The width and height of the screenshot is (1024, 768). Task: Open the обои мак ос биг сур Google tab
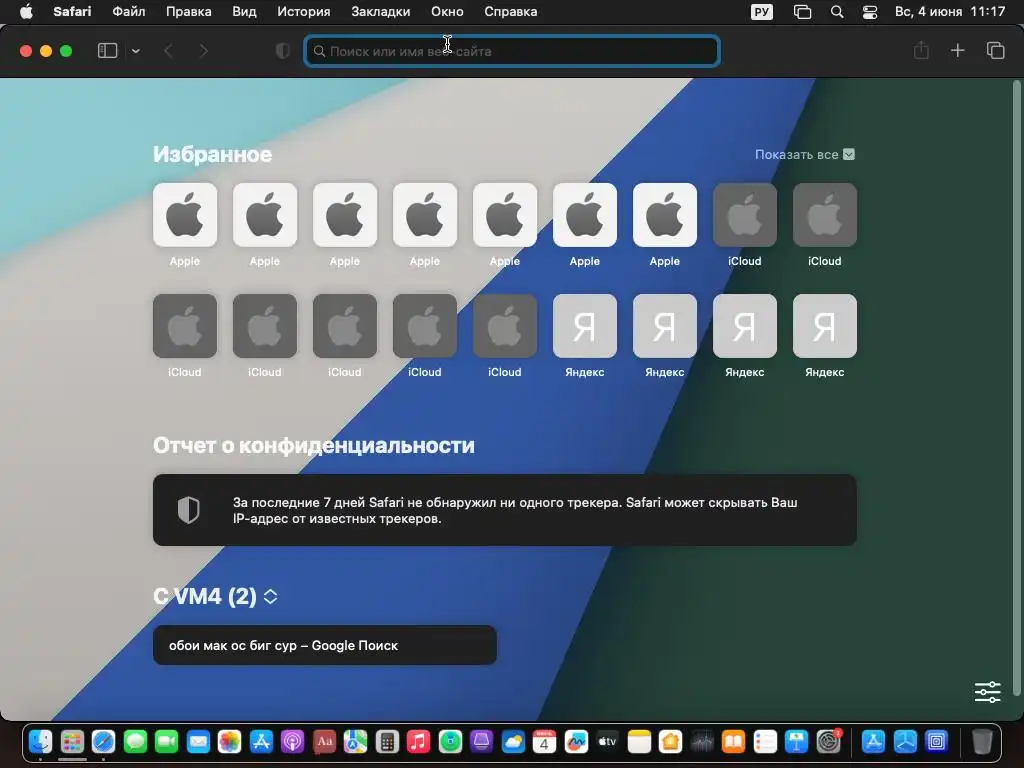[325, 645]
